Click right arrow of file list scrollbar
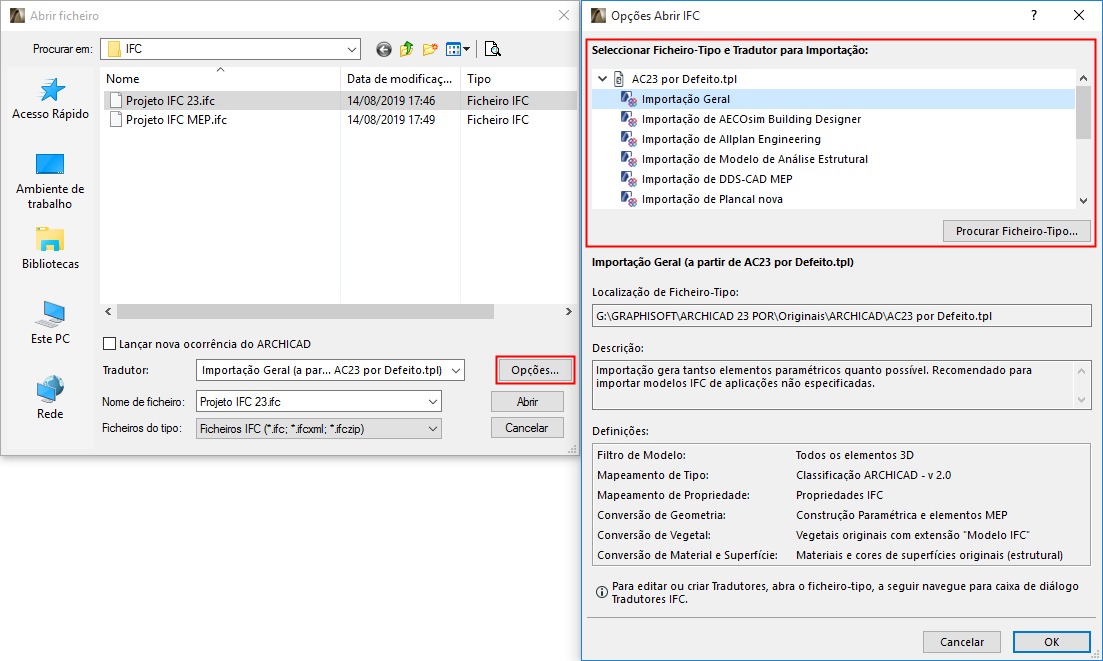This screenshot has width=1103, height=661. 568,312
